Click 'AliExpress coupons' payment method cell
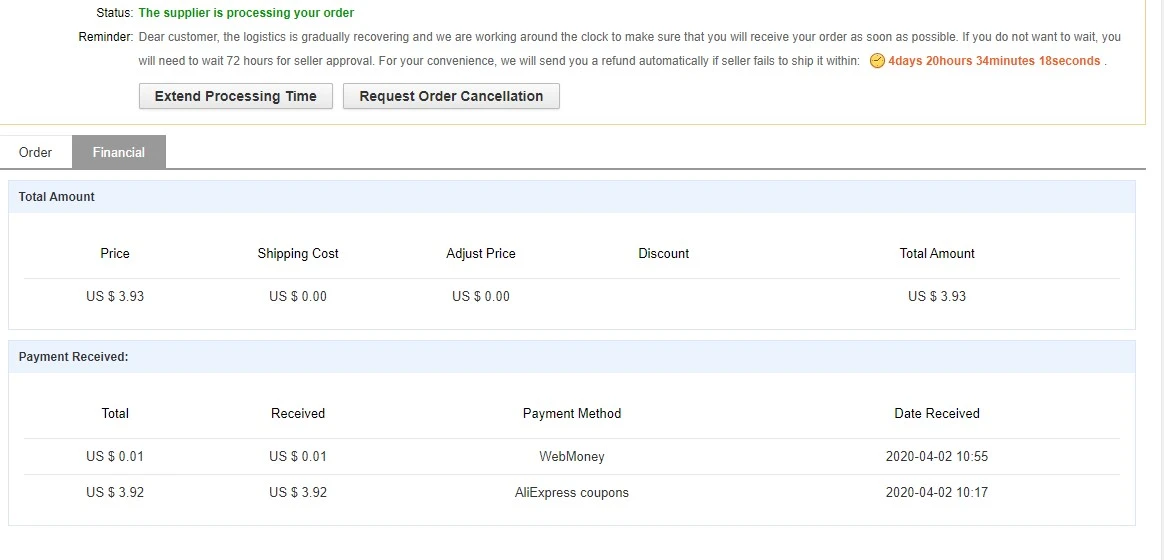This screenshot has width=1164, height=560. tap(572, 492)
